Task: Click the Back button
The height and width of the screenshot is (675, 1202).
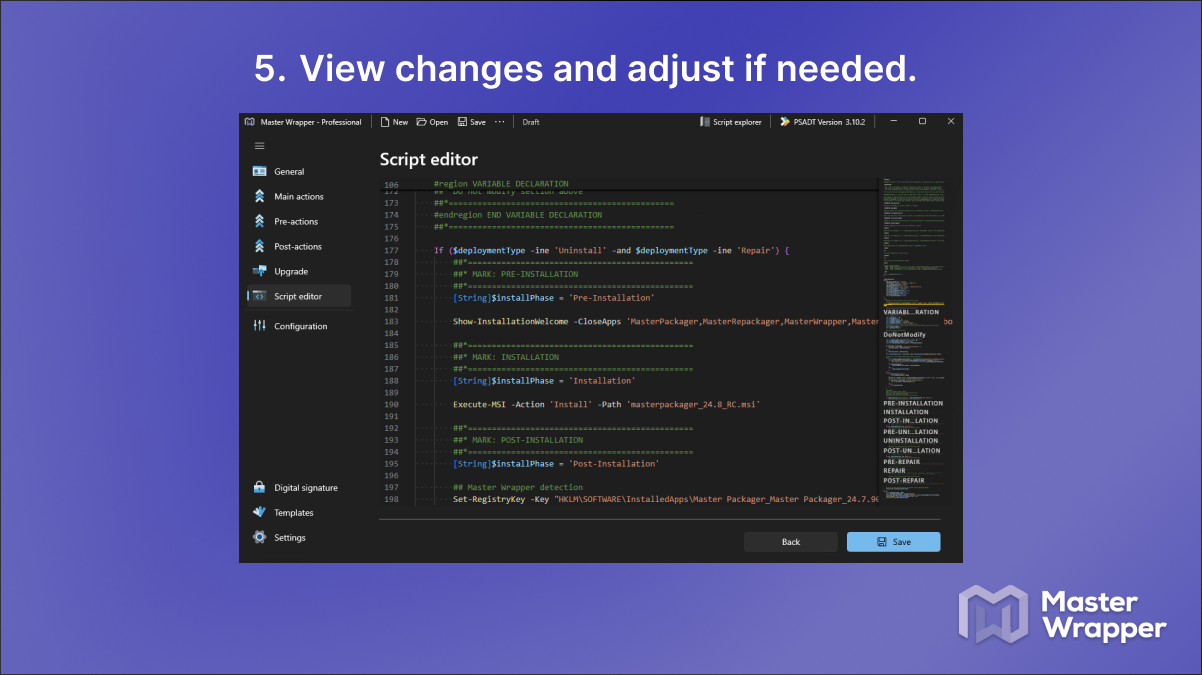Action: tap(791, 542)
